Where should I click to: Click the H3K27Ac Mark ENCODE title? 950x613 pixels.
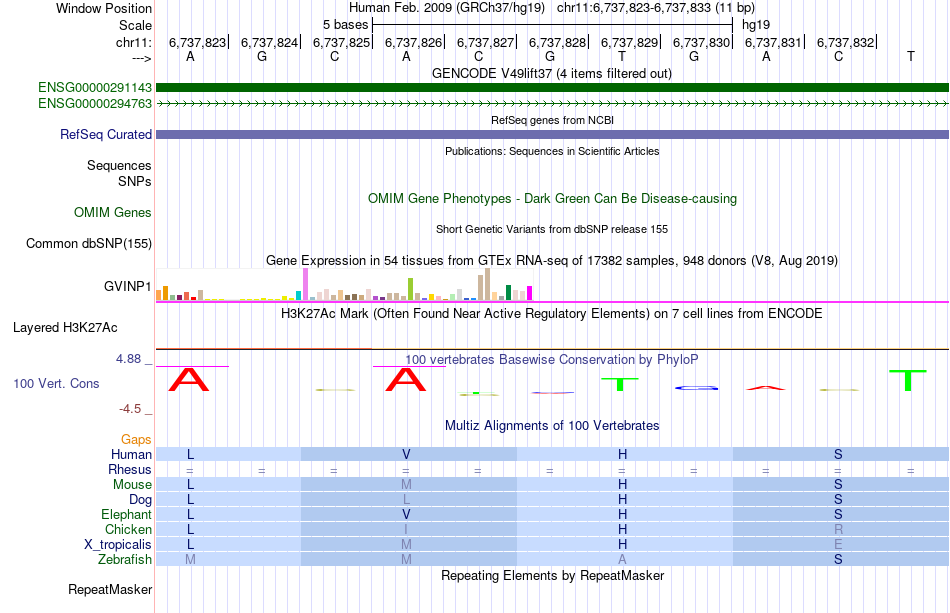[x=552, y=313]
